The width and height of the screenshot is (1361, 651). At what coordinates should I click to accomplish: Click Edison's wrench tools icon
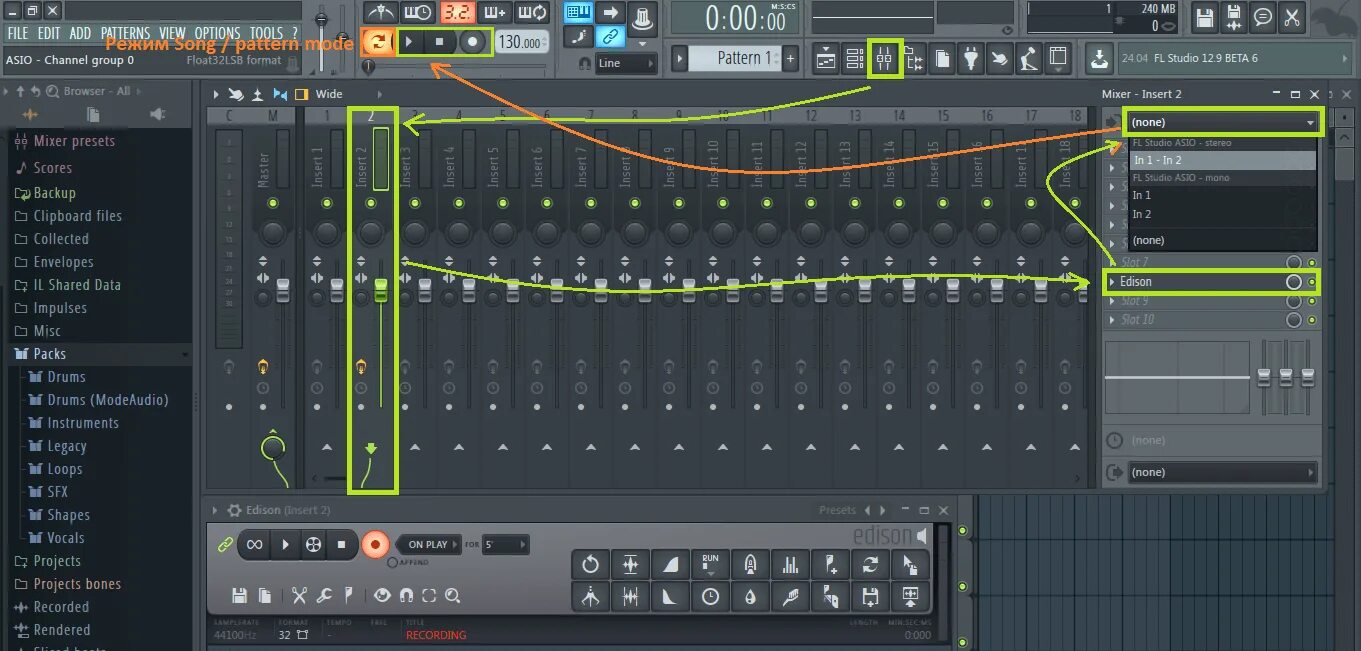pos(324,596)
